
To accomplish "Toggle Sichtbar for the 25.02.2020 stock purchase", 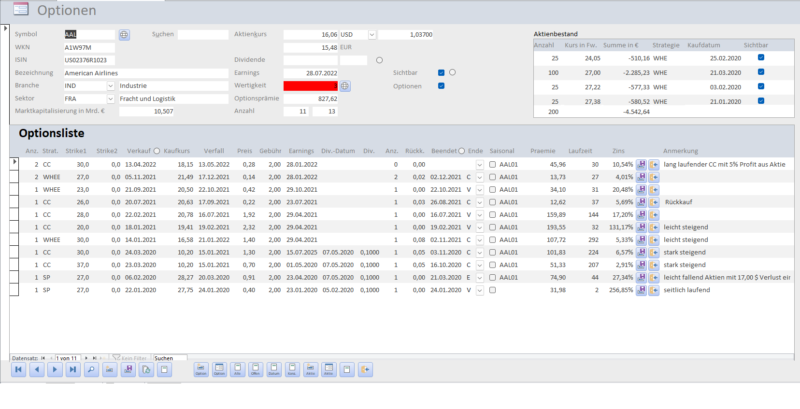I will 761,58.
